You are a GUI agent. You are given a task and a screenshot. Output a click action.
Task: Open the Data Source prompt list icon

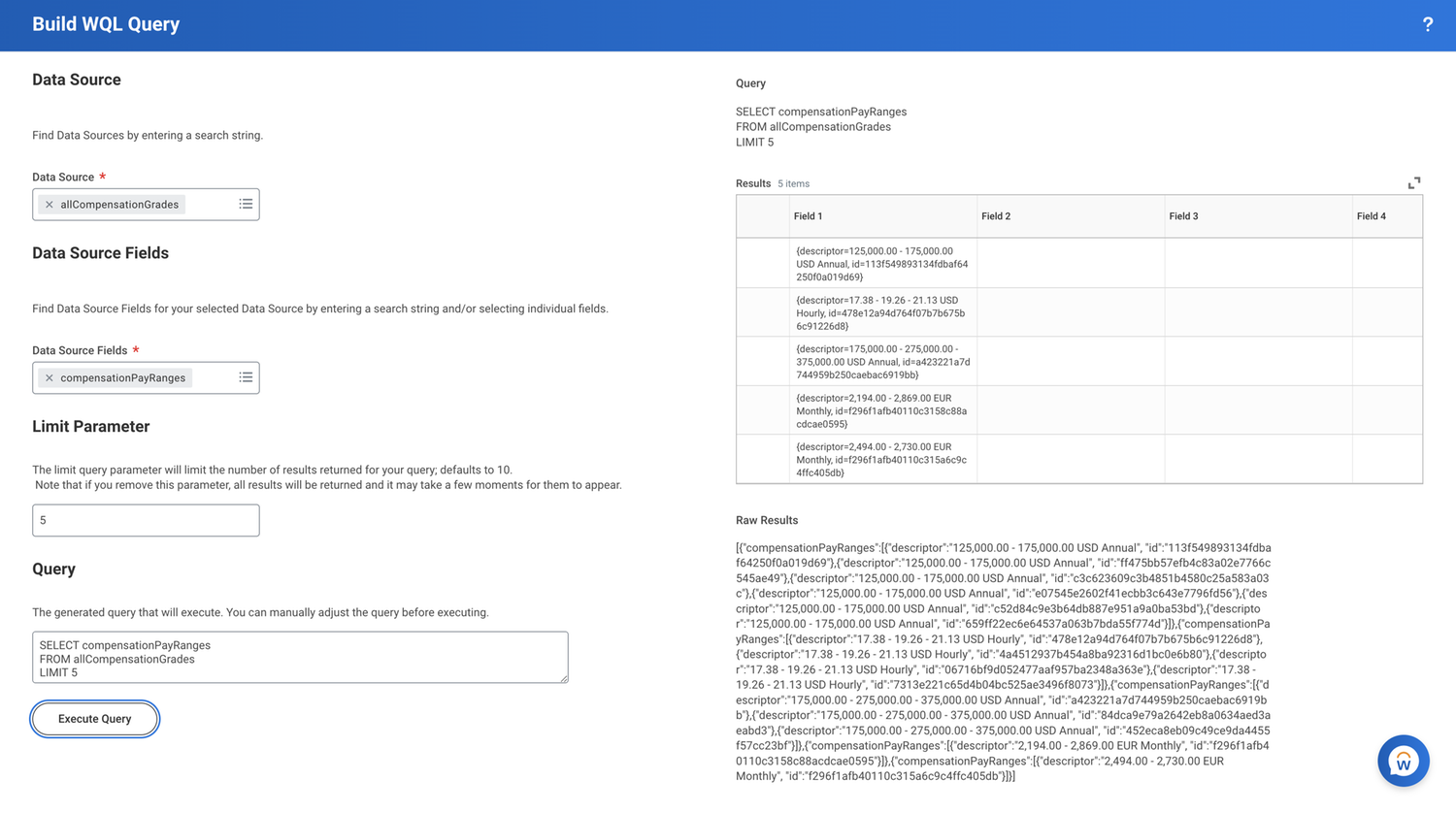(246, 204)
